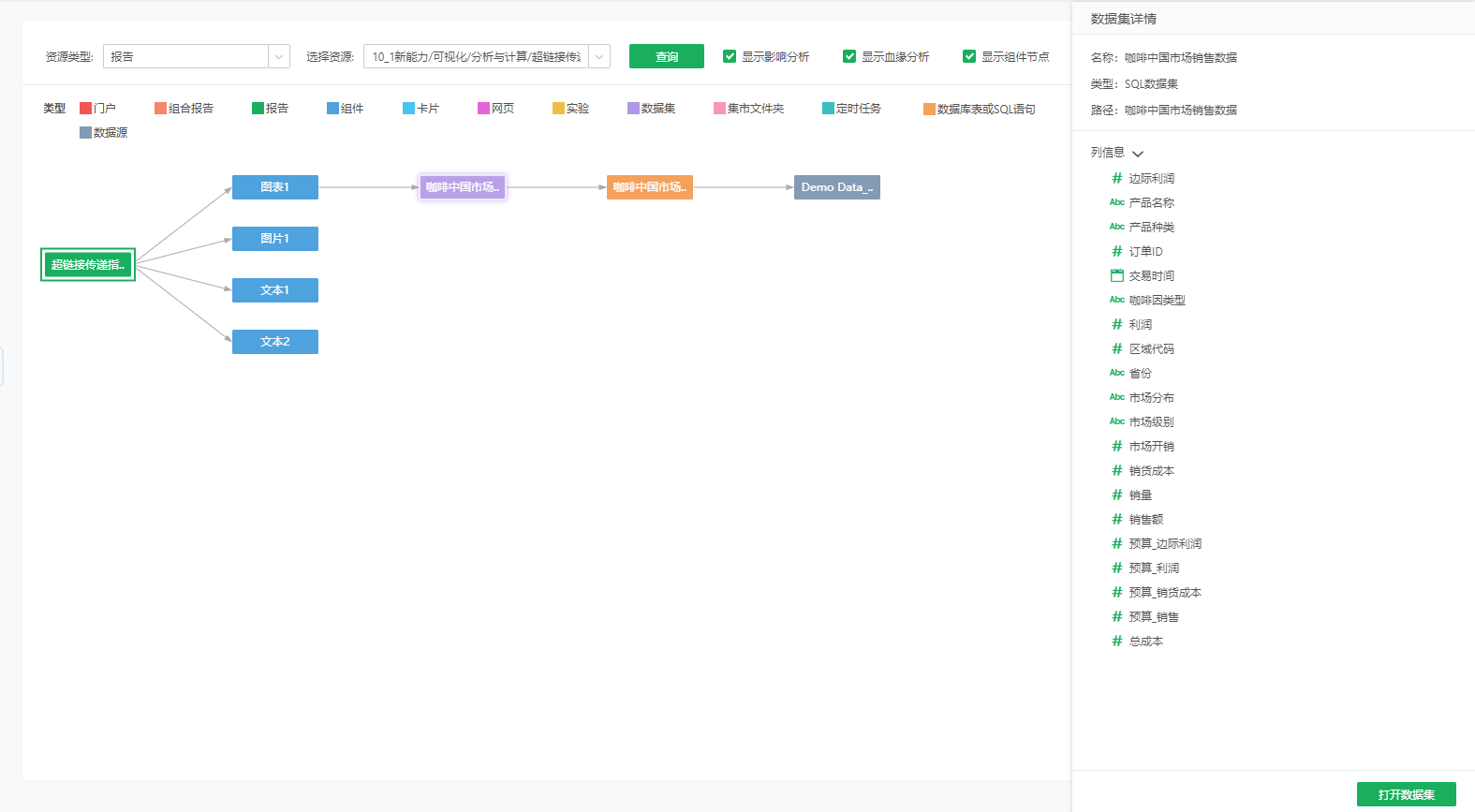This screenshot has height=812, width=1475.
Task: Click the 组件 legend blue swatch
Action: click(332, 109)
